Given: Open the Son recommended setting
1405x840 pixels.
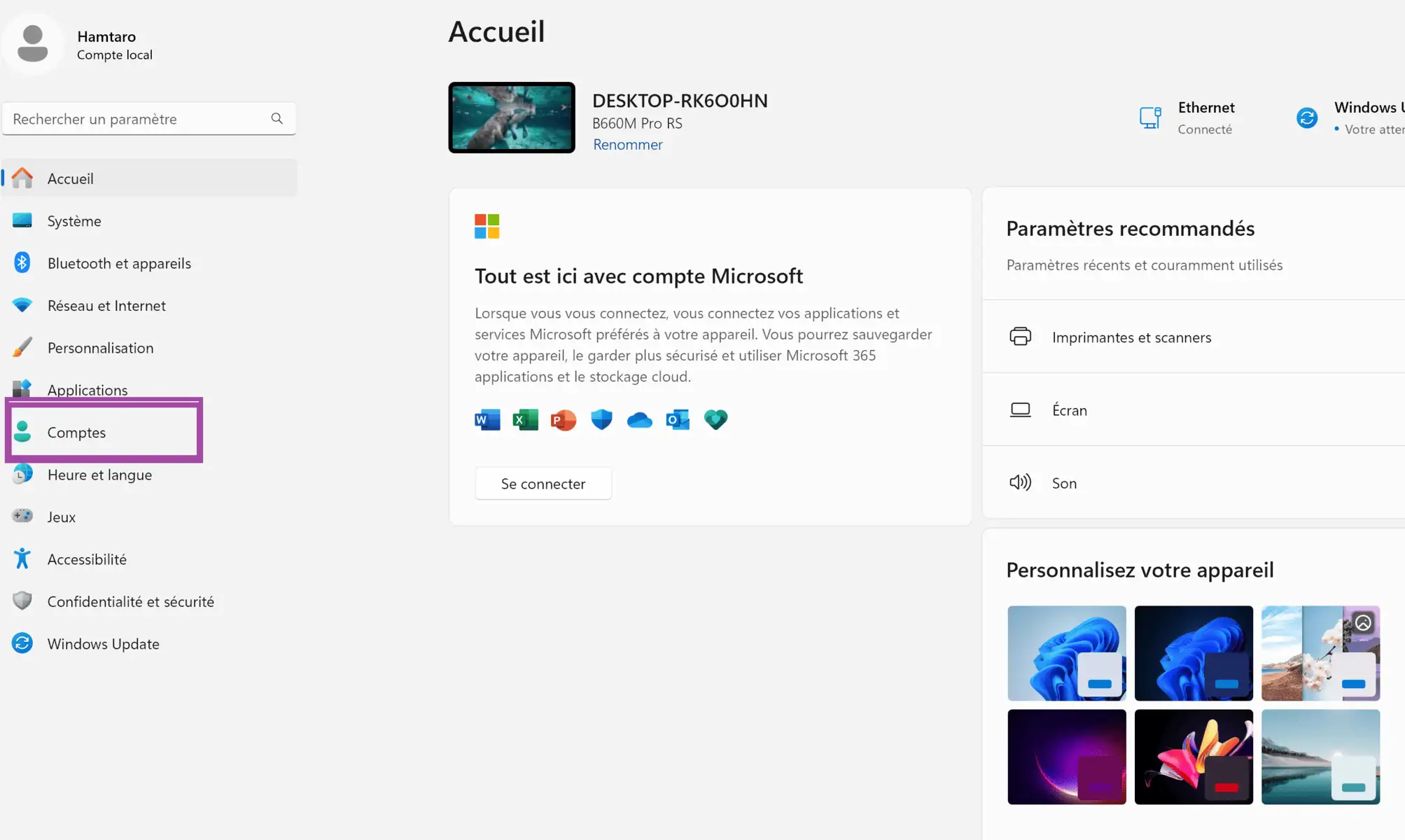Looking at the screenshot, I should click(1064, 483).
